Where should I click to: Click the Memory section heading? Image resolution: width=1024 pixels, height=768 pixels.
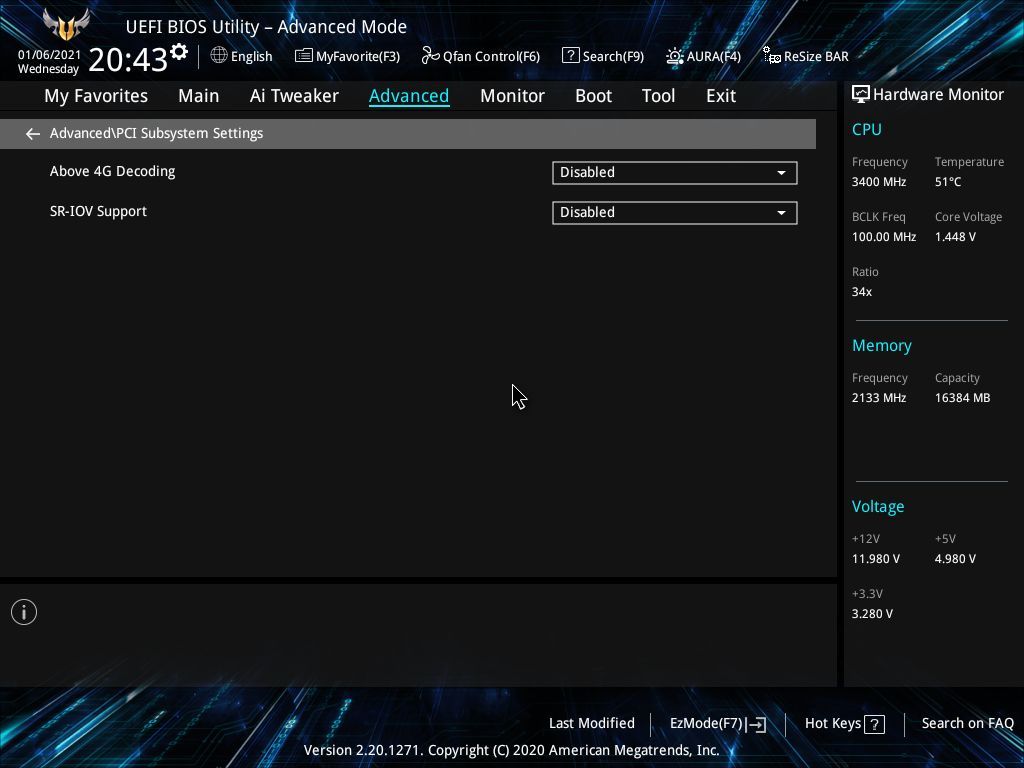point(882,346)
